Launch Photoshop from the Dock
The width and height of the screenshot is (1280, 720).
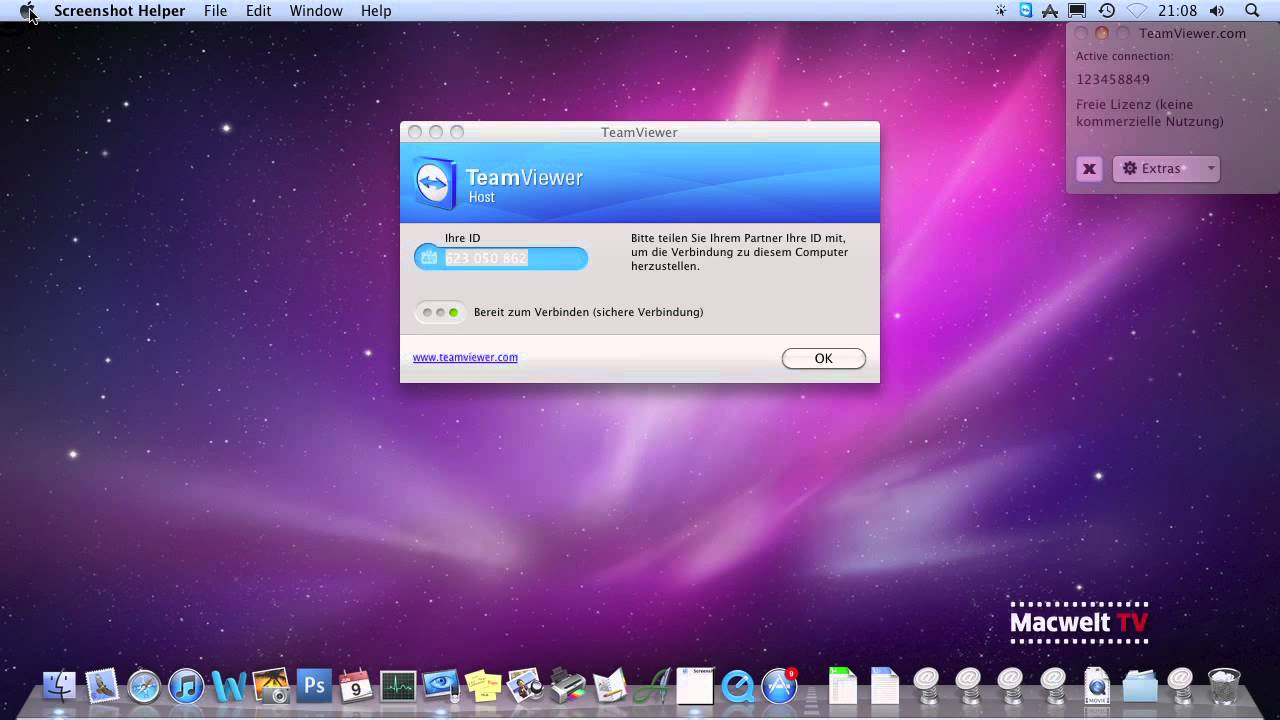click(x=314, y=686)
